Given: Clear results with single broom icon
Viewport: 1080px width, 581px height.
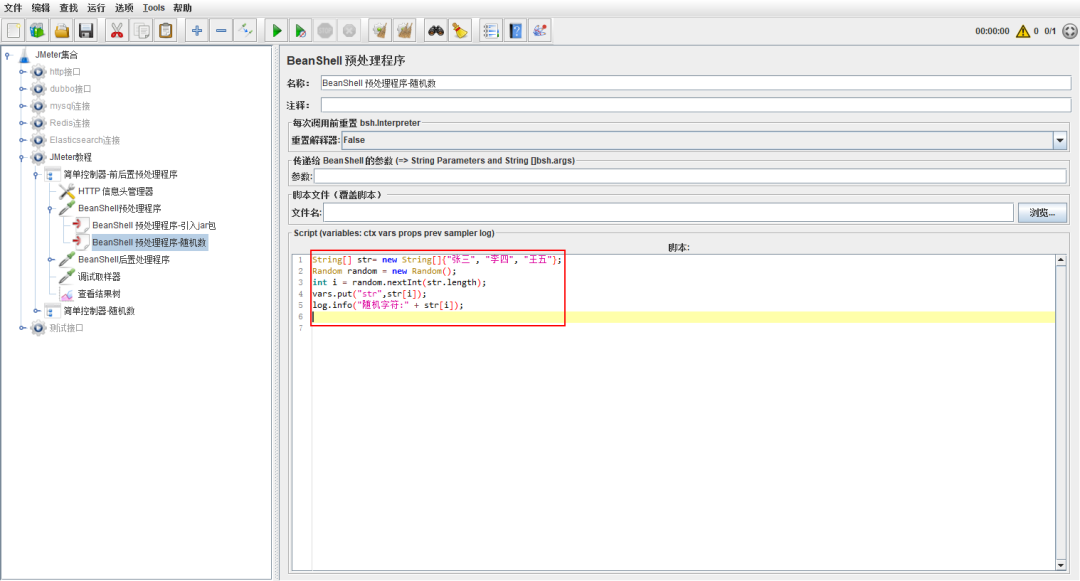Looking at the screenshot, I should (380, 30).
